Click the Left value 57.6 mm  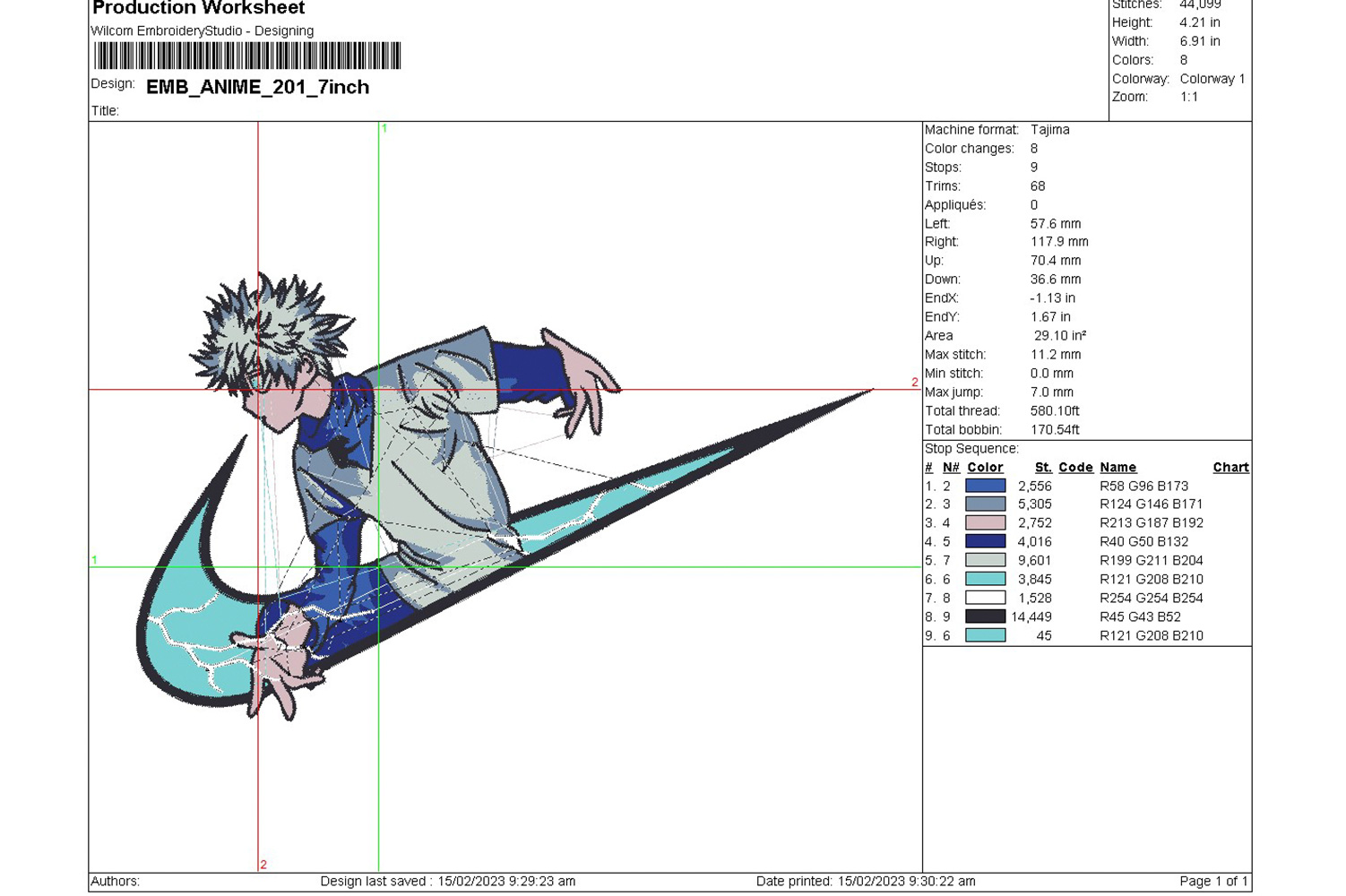(x=1056, y=224)
